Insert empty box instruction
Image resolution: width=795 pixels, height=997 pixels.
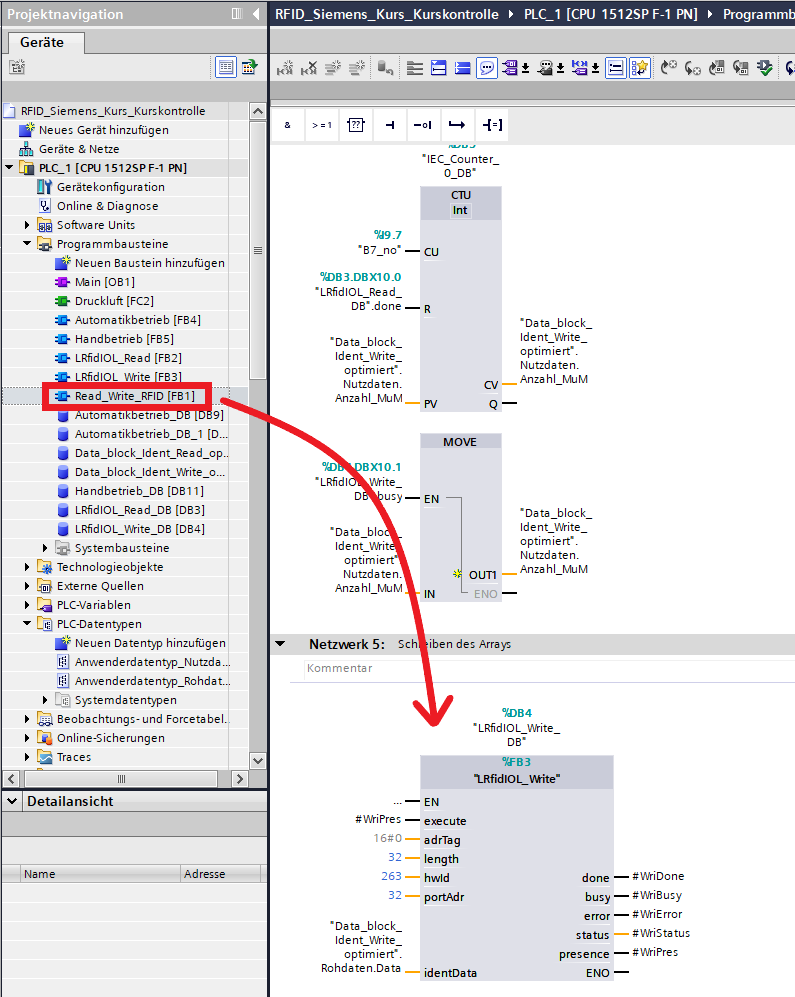355,125
